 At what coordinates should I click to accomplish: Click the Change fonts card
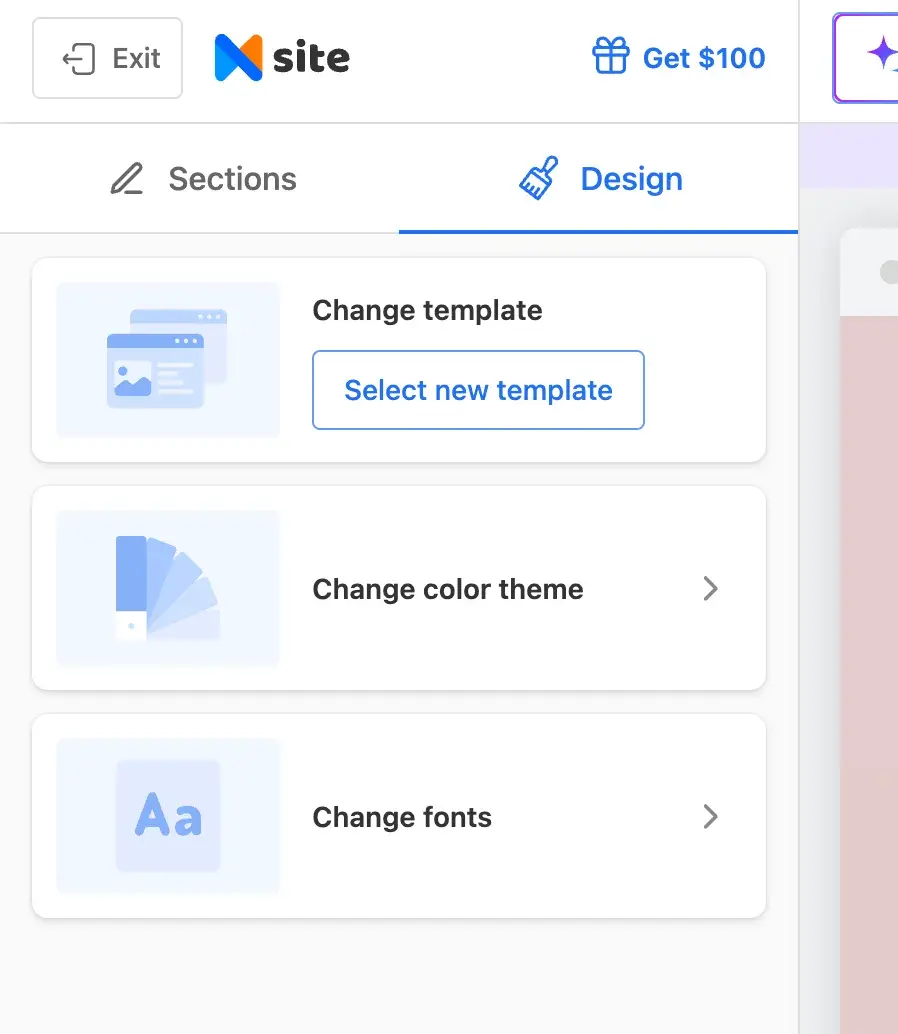399,817
